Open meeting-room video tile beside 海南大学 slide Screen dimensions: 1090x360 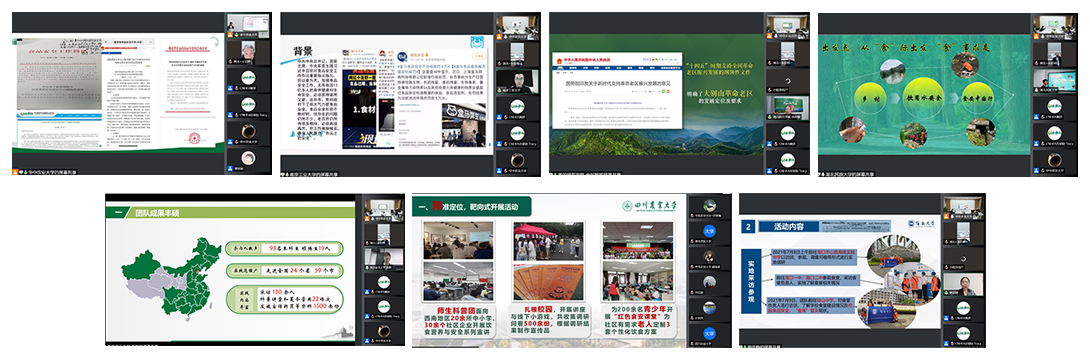click(x=963, y=209)
